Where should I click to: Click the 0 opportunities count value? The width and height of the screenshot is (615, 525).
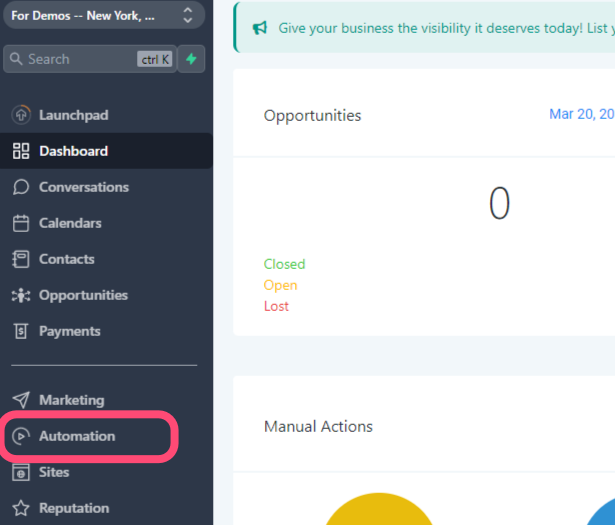[x=499, y=203]
